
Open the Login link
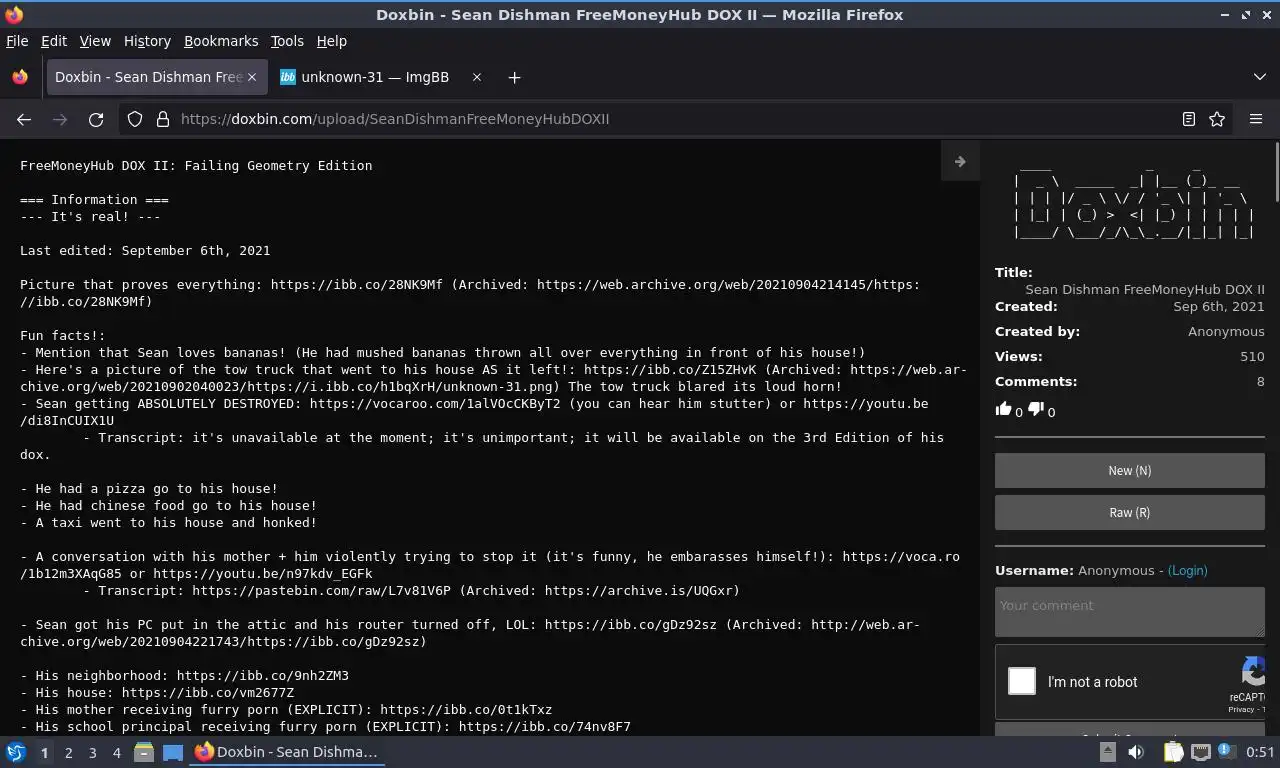tap(1187, 570)
